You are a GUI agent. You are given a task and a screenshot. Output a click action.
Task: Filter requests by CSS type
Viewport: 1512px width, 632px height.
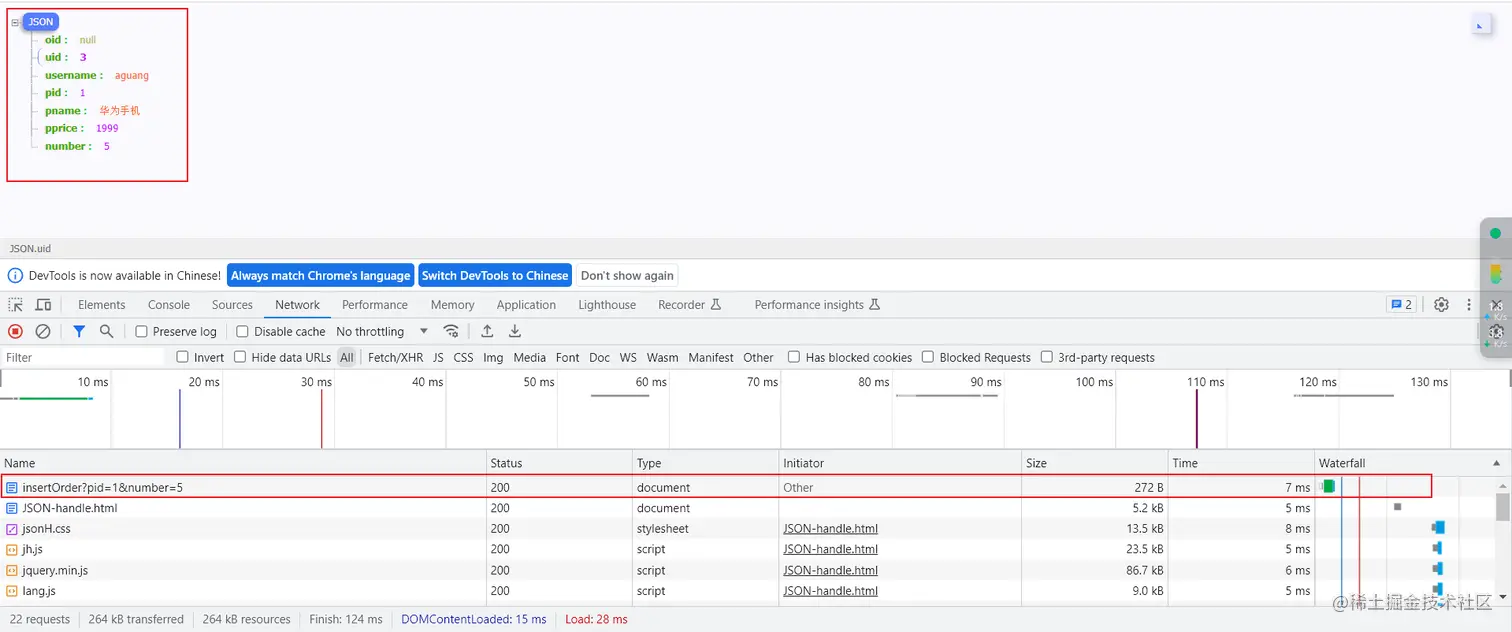tap(463, 357)
